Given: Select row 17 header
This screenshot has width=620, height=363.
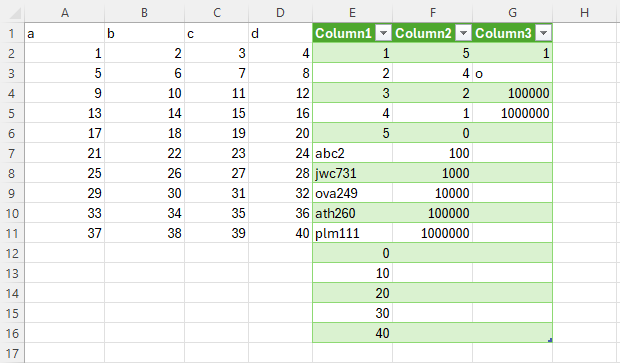Looking at the screenshot, I should 12,353.
